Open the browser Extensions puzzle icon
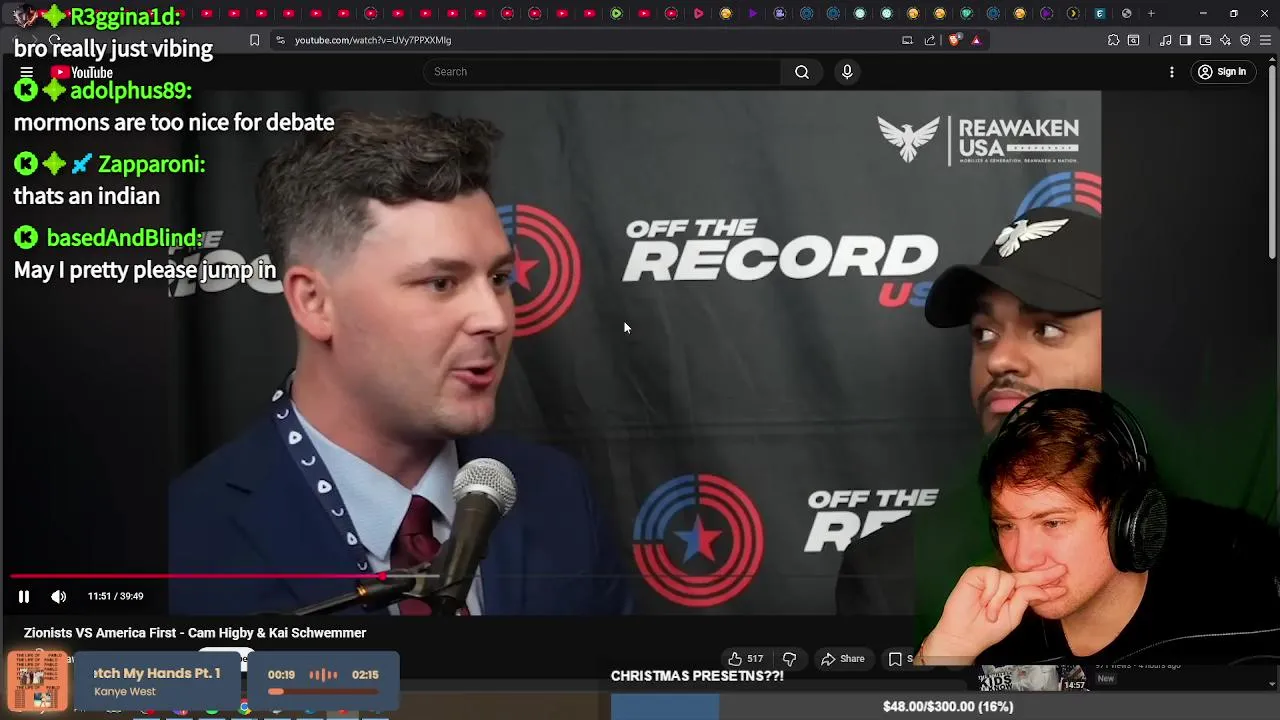The height and width of the screenshot is (720, 1280). click(1113, 40)
